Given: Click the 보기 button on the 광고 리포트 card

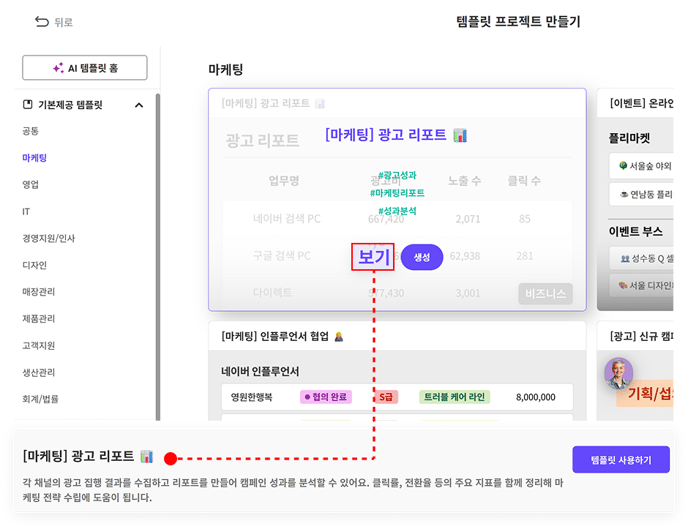Looking at the screenshot, I should (373, 257).
